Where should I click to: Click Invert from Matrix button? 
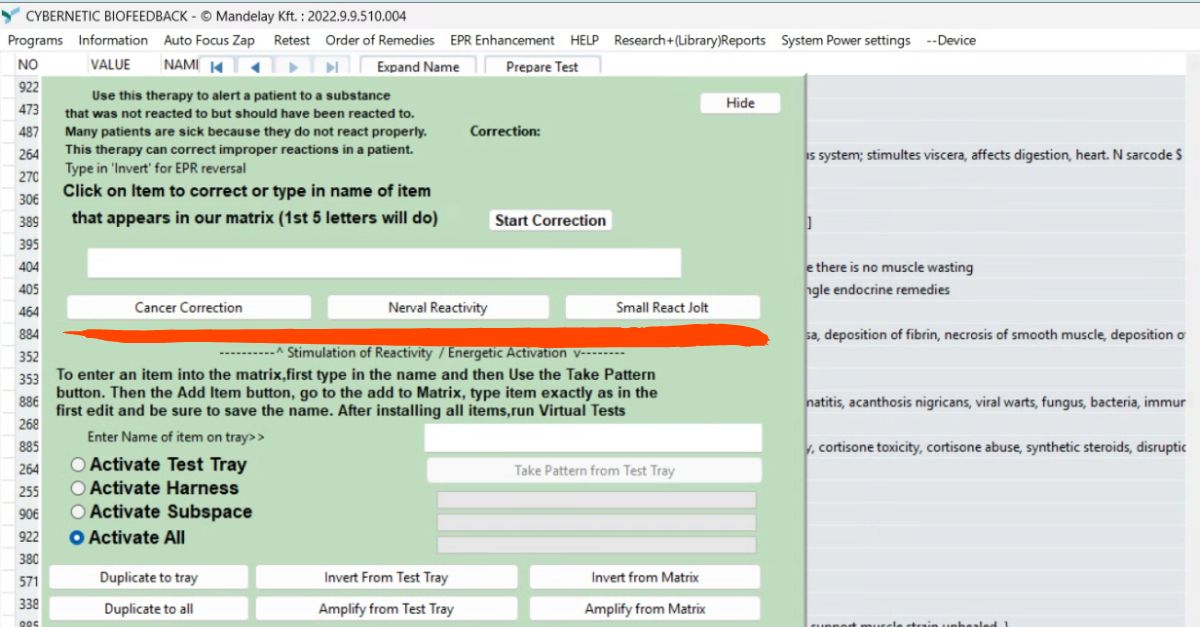click(x=644, y=577)
